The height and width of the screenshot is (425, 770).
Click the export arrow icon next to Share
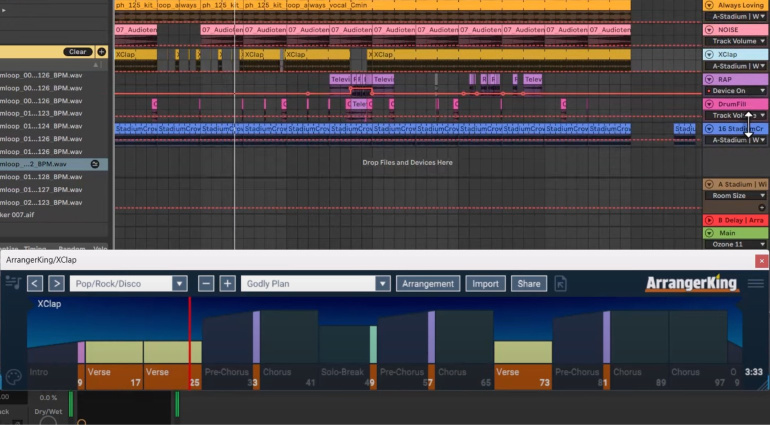pyautogui.click(x=560, y=284)
